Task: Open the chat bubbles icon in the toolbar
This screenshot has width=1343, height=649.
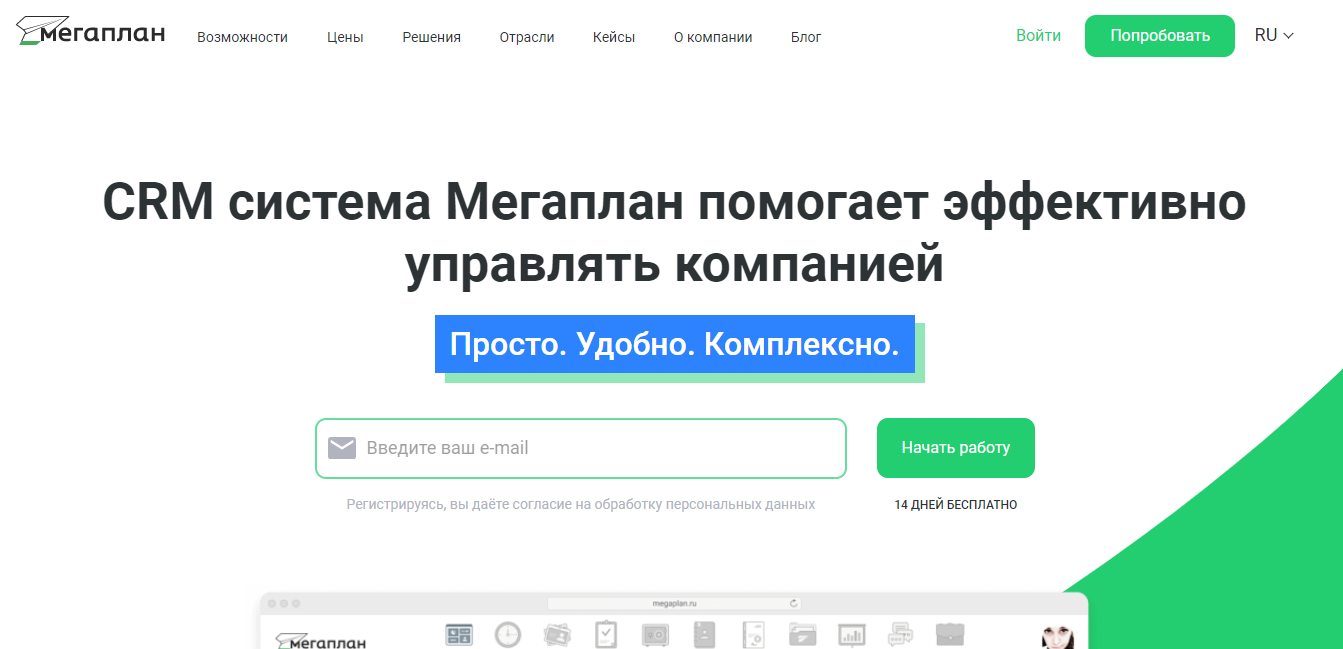Action: pos(903,634)
